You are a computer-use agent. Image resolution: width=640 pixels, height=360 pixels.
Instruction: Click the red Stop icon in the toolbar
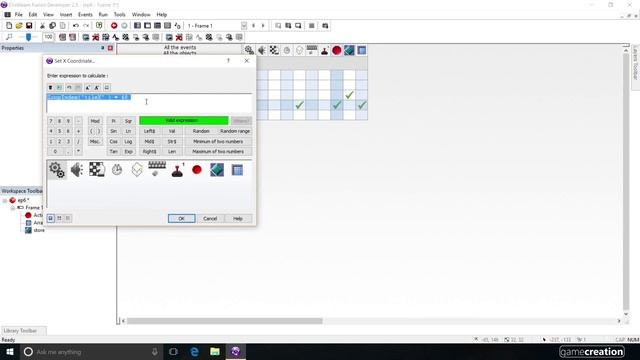tap(114, 26)
